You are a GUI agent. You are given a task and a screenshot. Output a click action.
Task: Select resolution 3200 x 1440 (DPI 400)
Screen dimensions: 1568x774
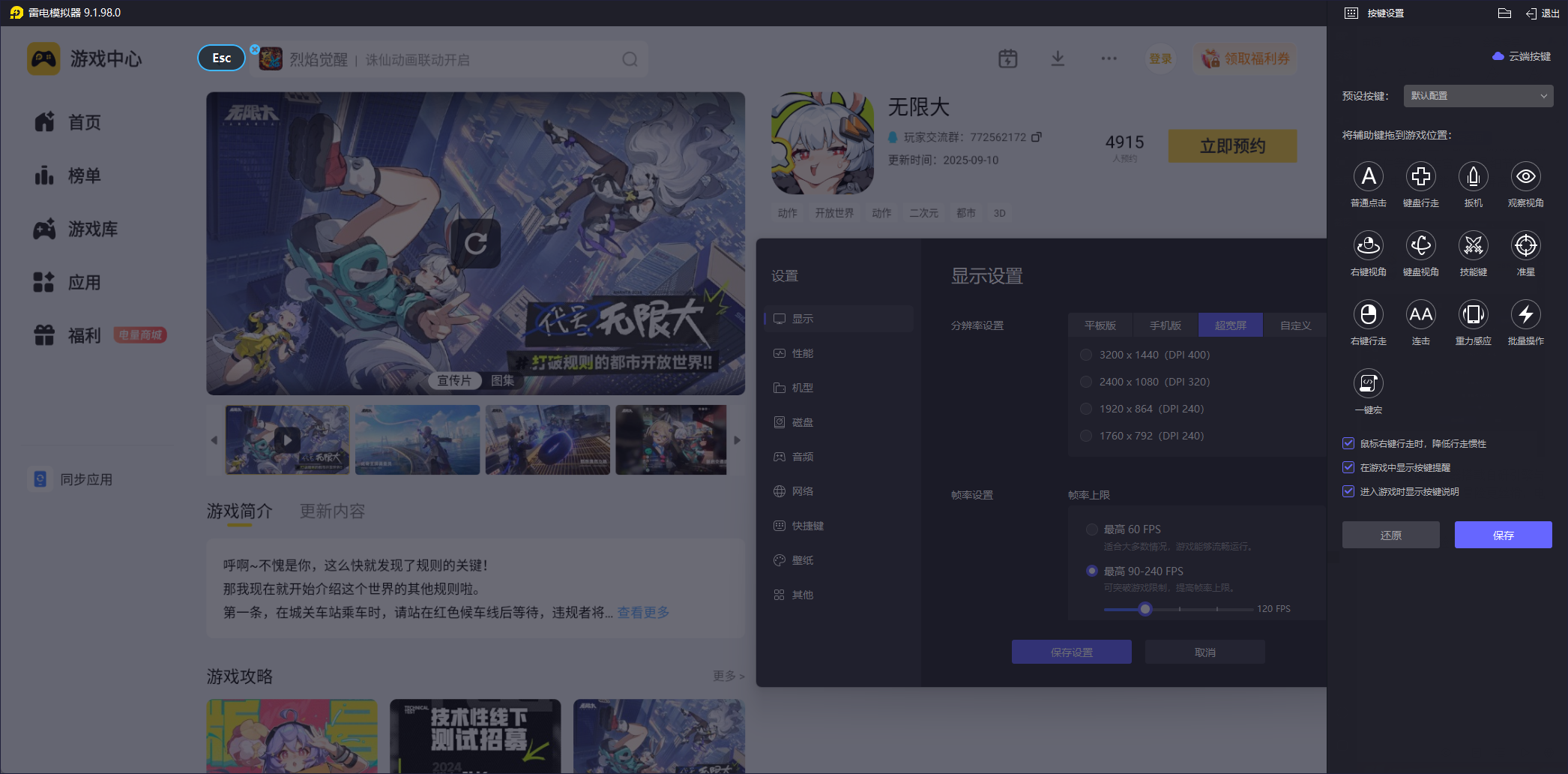coord(1086,355)
